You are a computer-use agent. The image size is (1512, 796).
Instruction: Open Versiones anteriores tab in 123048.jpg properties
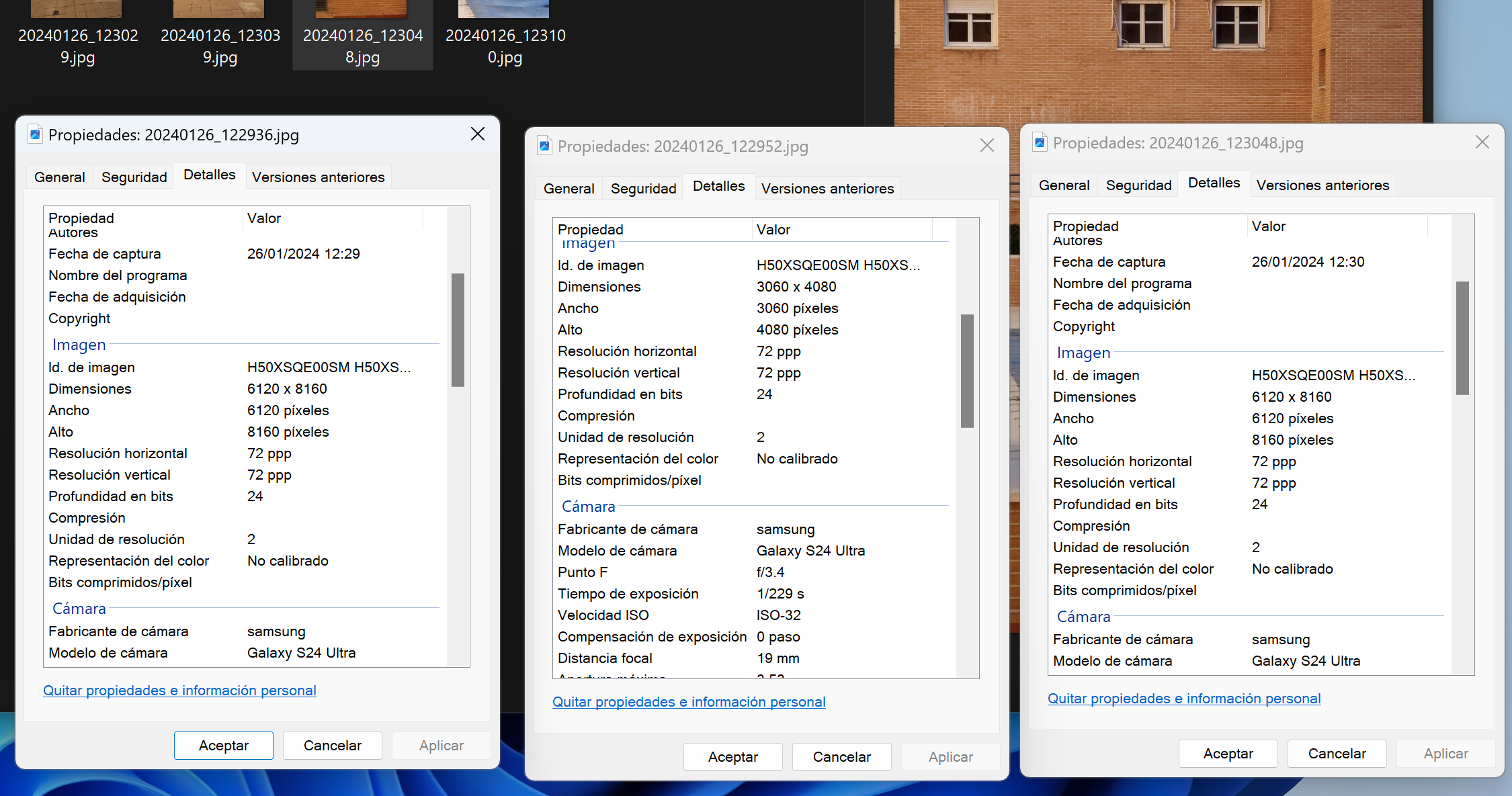pyautogui.click(x=1322, y=185)
